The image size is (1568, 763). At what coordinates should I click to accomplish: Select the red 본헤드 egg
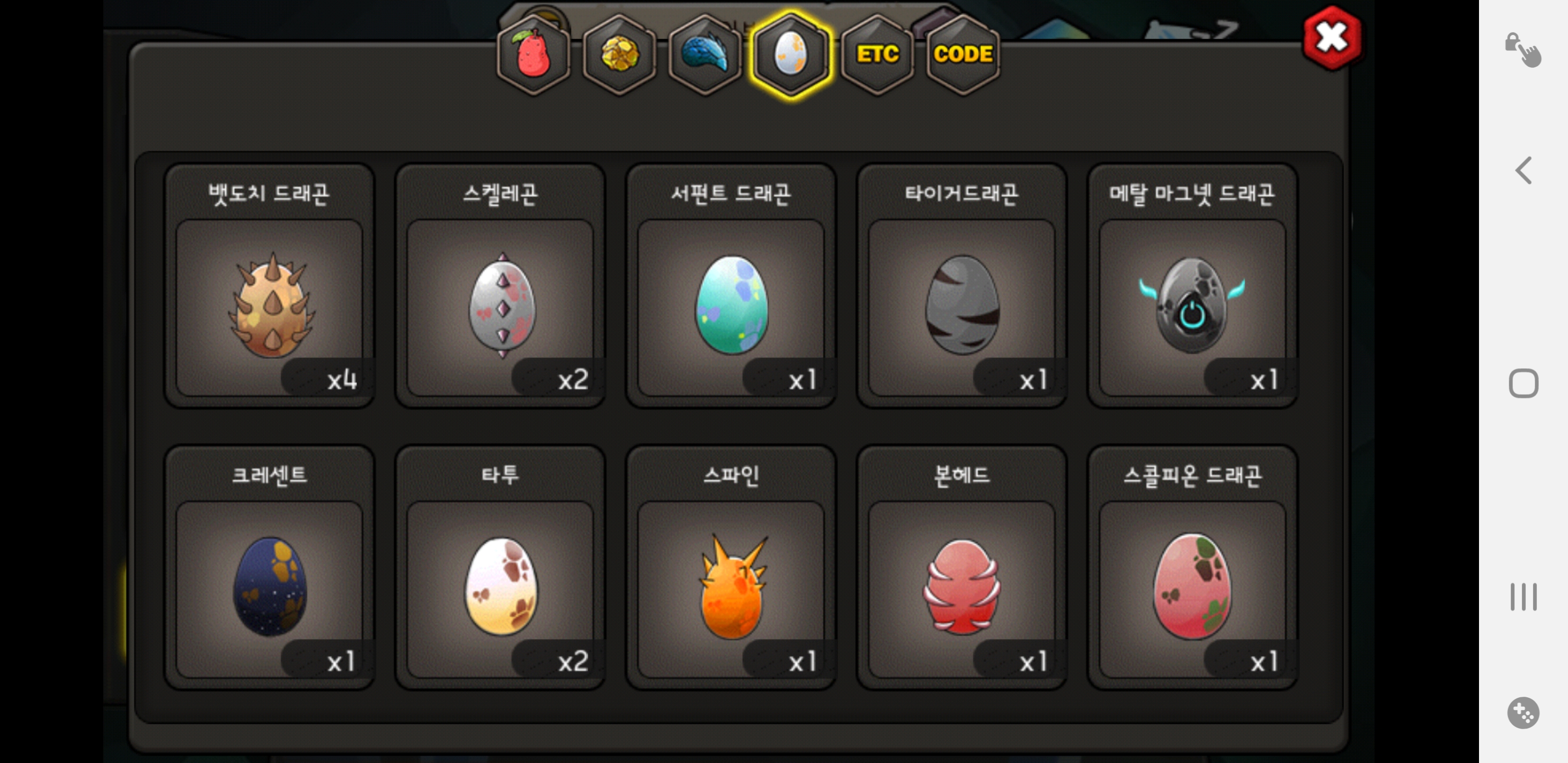(x=961, y=567)
